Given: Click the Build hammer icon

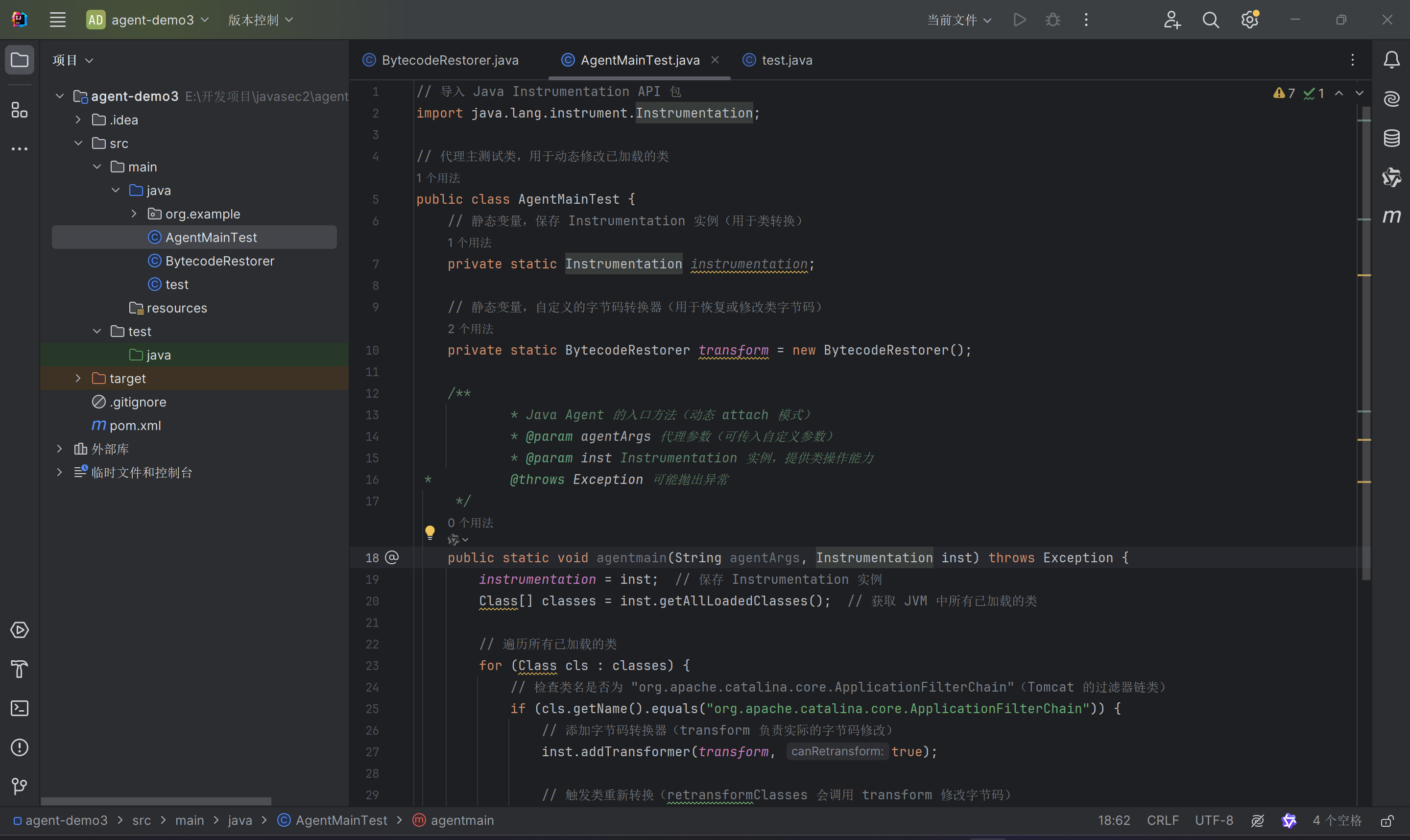Looking at the screenshot, I should [19, 669].
